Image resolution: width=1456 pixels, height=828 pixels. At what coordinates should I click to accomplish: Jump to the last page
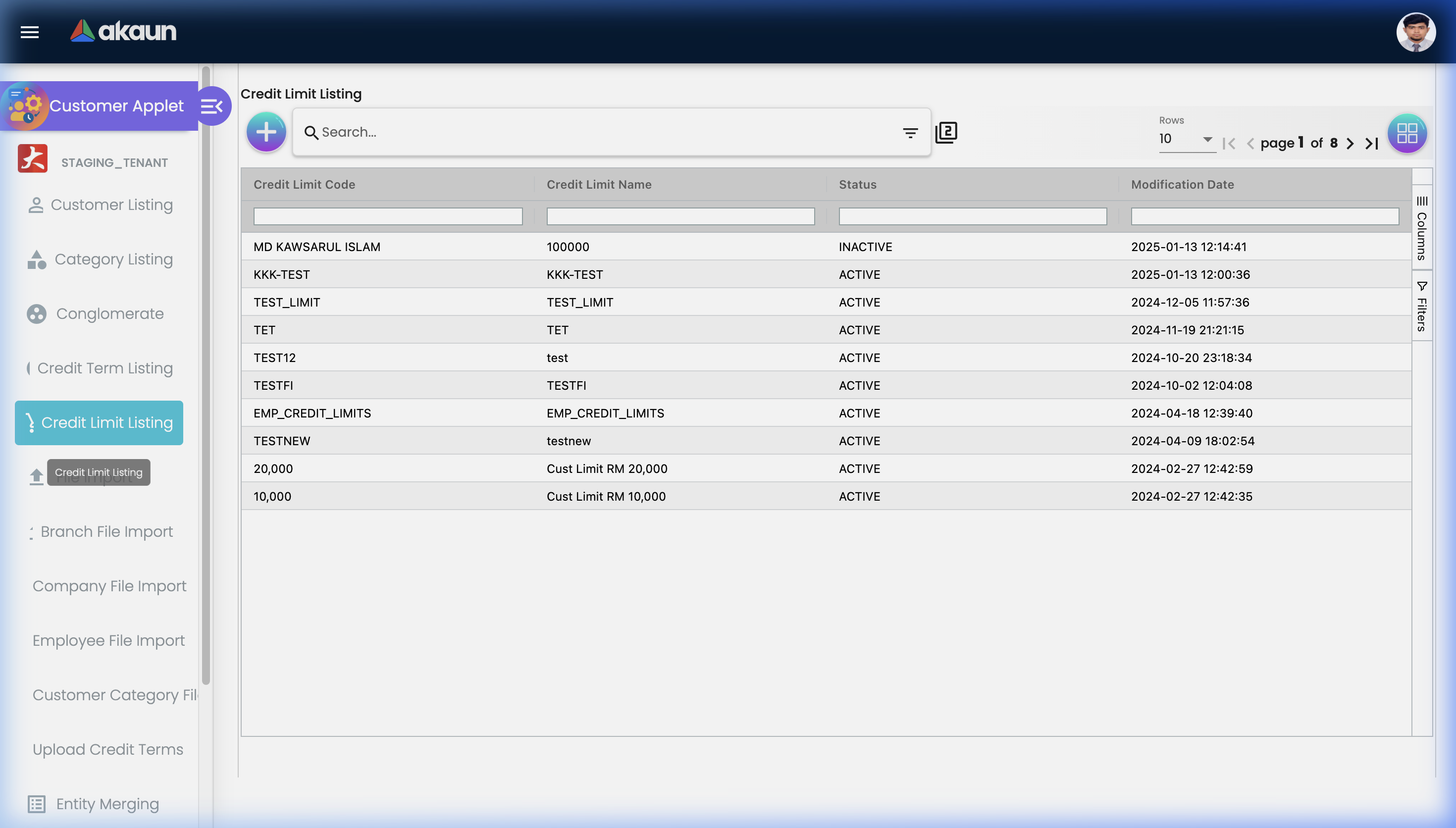tap(1370, 143)
